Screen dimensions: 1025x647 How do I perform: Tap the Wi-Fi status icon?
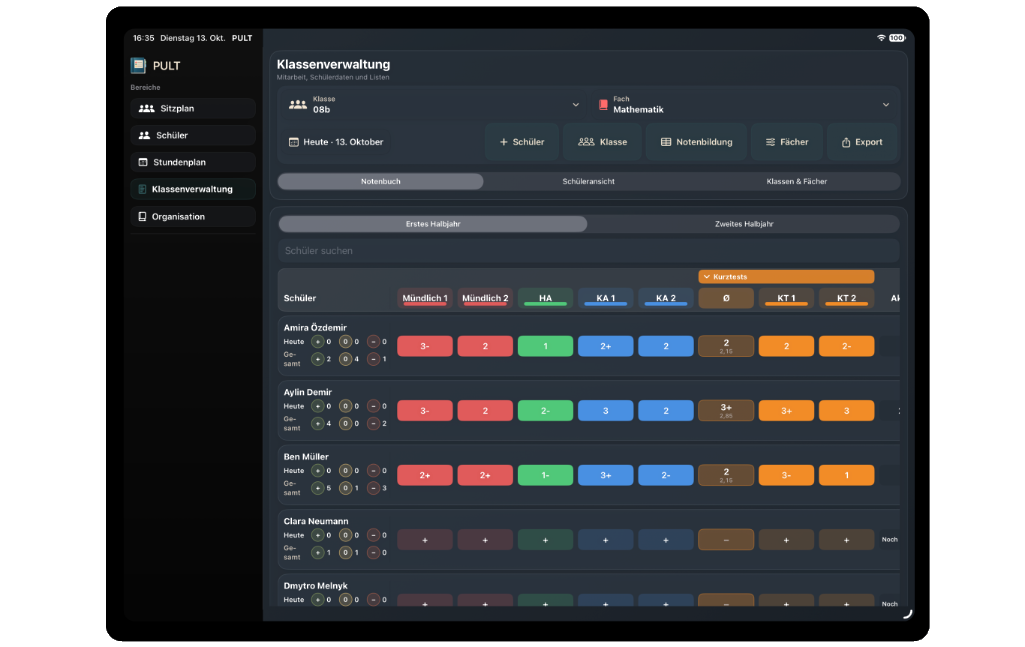[x=881, y=38]
